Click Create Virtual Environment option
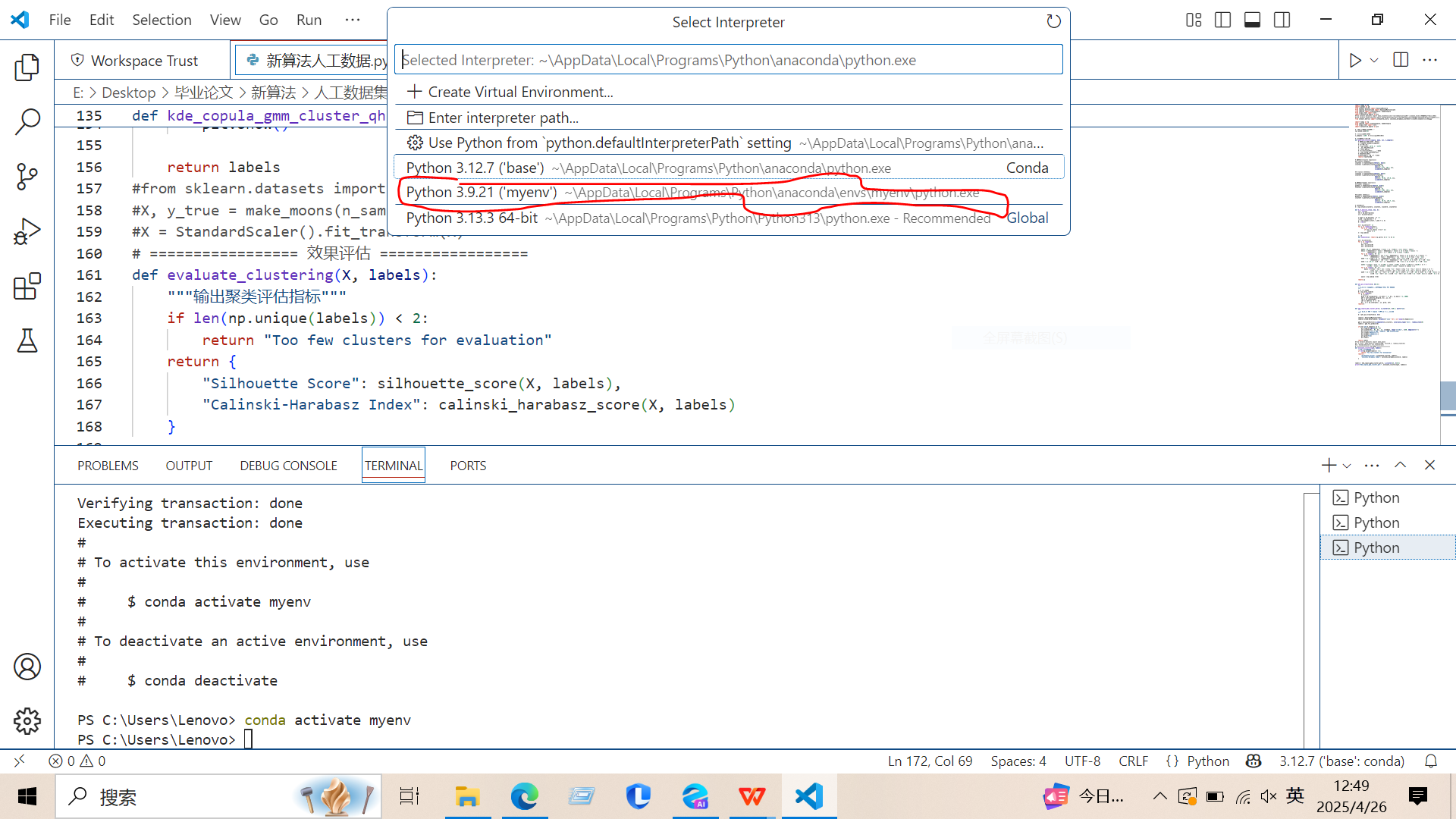Image resolution: width=1456 pixels, height=819 pixels. pos(519,91)
